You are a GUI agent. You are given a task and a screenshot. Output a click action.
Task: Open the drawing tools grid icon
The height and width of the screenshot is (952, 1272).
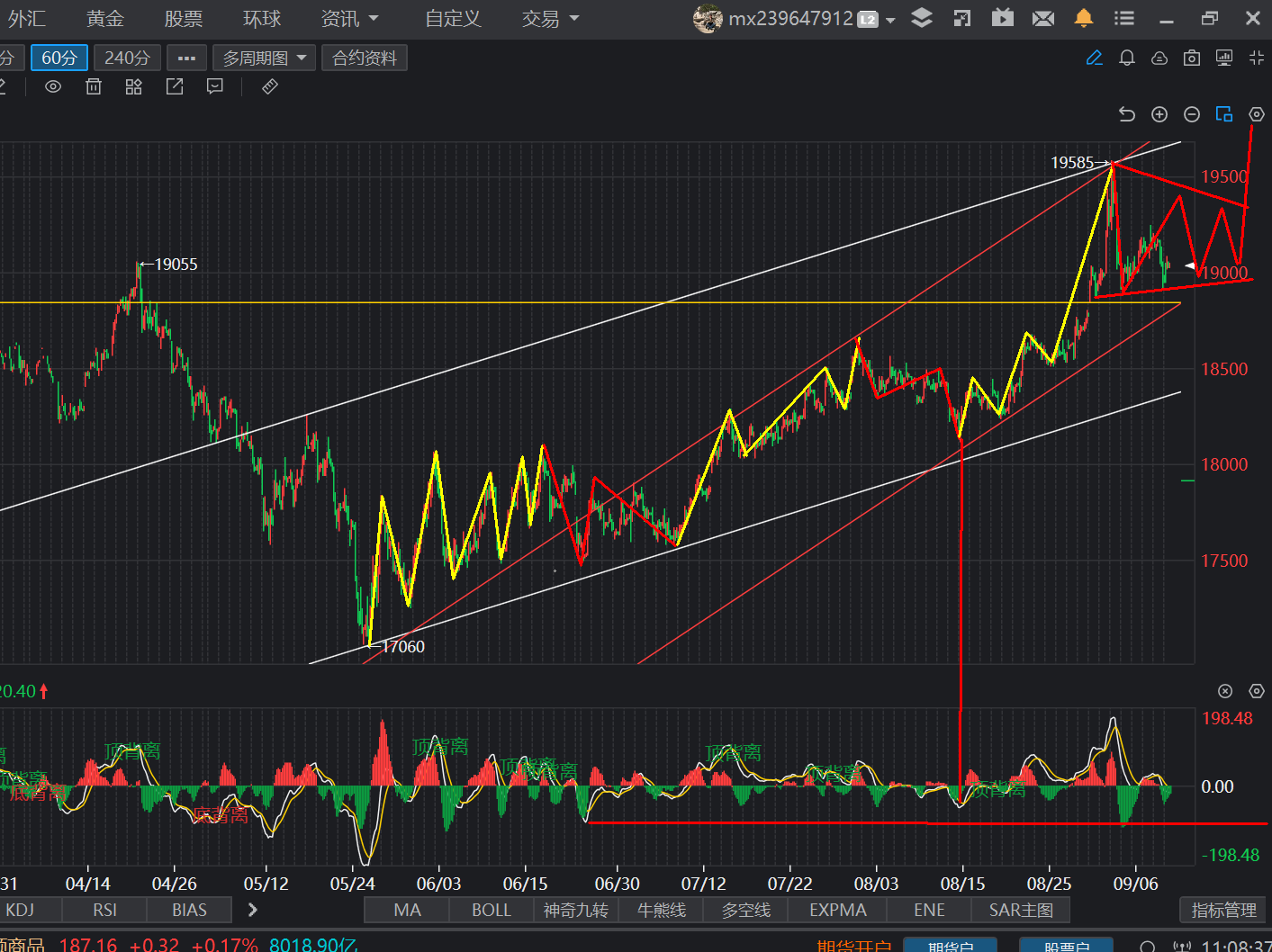point(134,86)
